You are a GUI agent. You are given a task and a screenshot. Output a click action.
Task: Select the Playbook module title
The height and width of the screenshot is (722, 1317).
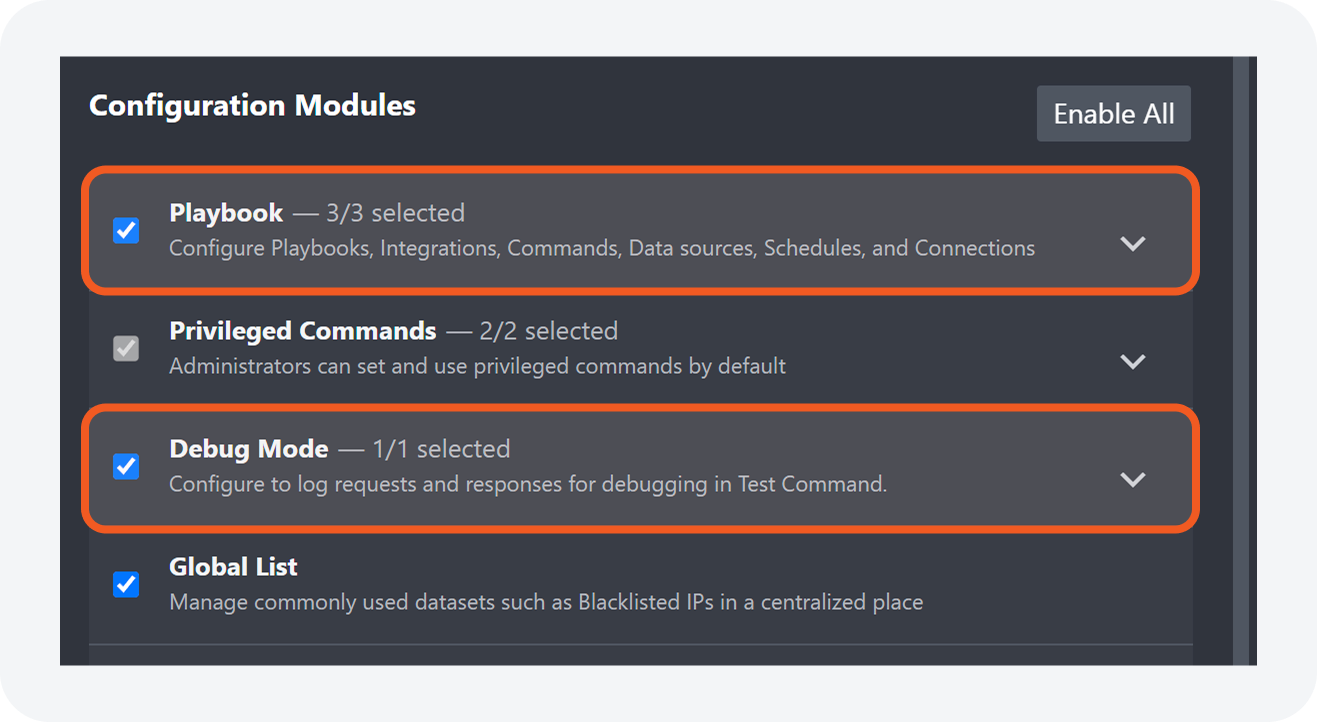coord(226,213)
